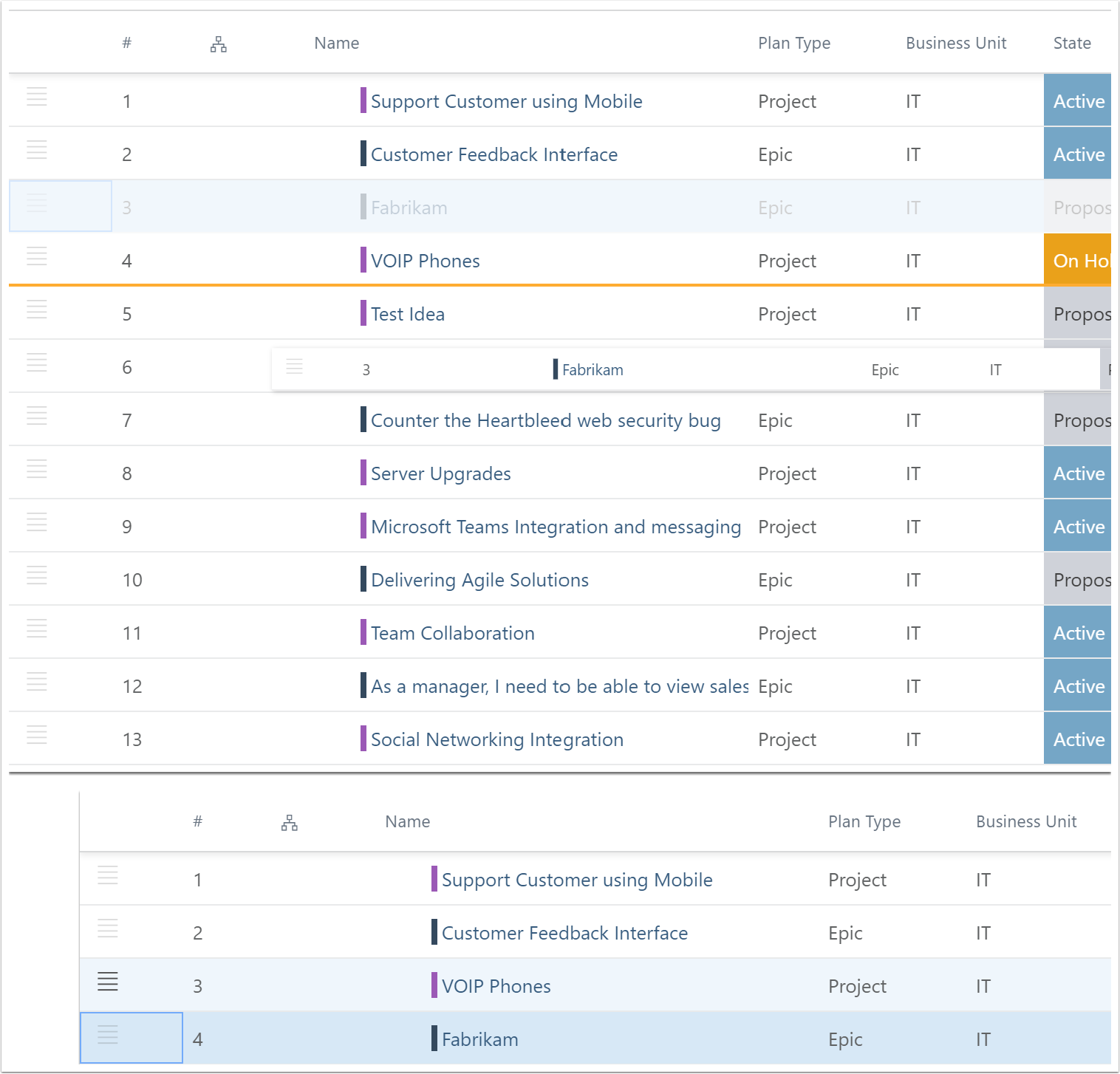Screen dimensions: 1120x1074
Task: Click On Hold state of VOIP Phones
Action: coord(1078,259)
